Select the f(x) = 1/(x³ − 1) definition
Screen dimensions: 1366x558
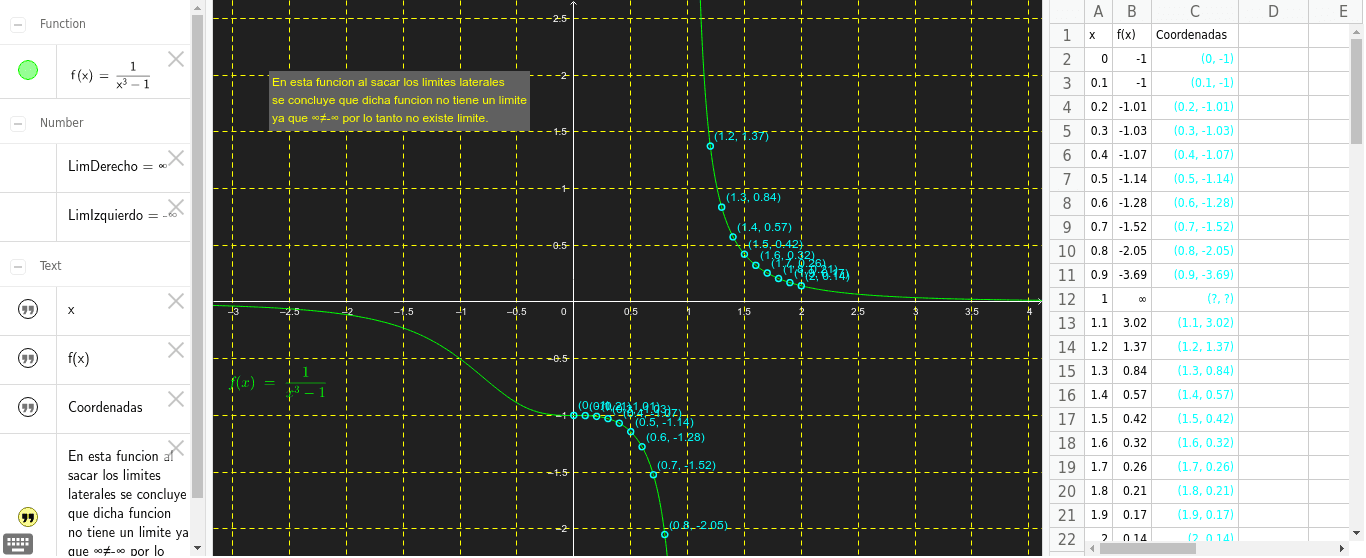110,75
